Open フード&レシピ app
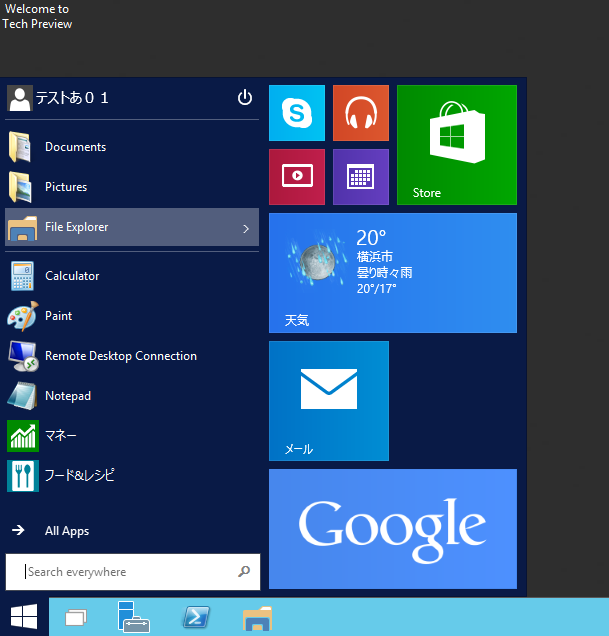This screenshot has height=636, width=609. [132, 476]
